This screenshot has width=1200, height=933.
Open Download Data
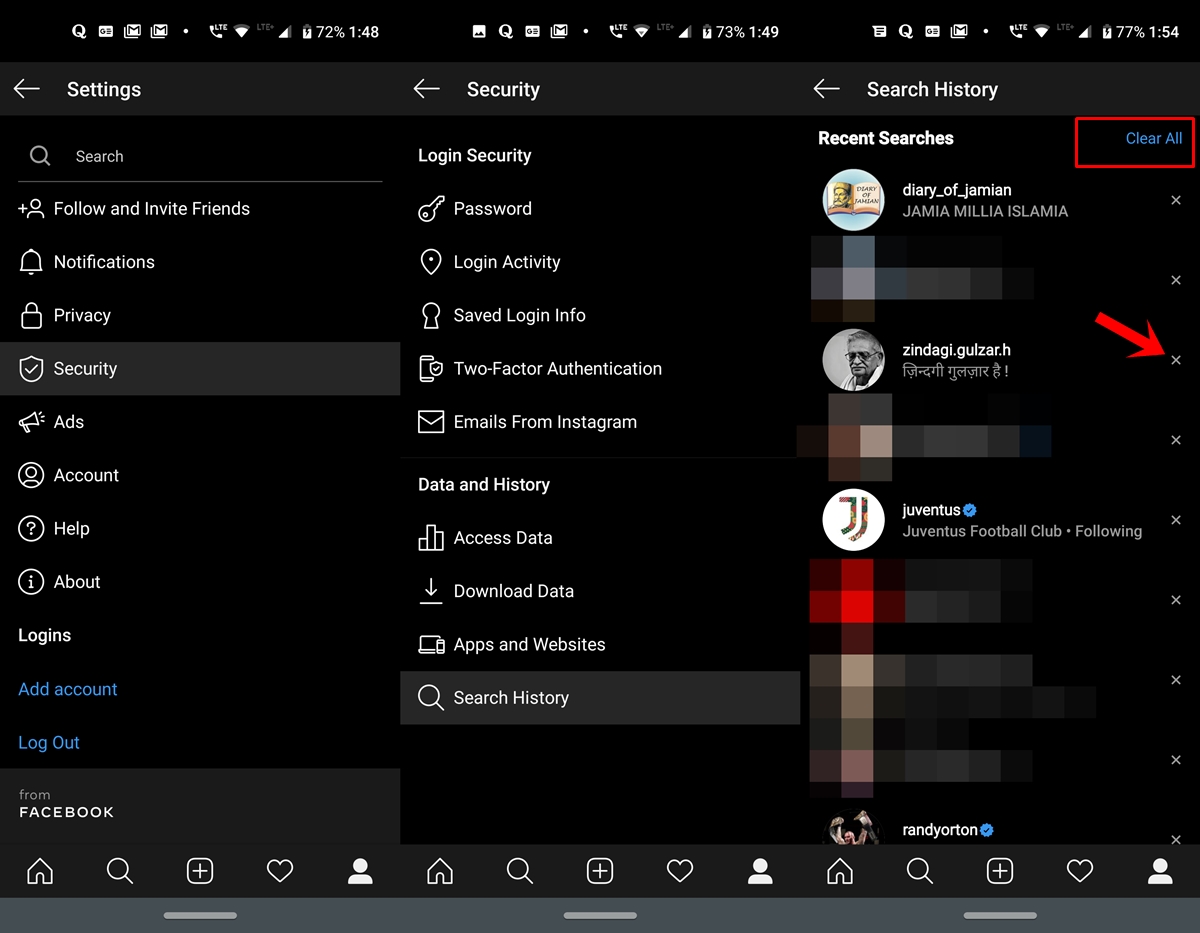pos(600,591)
